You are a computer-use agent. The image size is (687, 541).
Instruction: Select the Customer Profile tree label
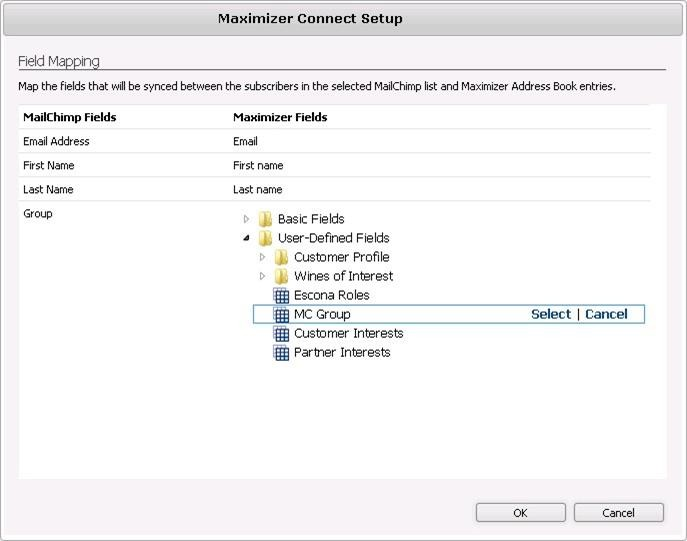[342, 257]
